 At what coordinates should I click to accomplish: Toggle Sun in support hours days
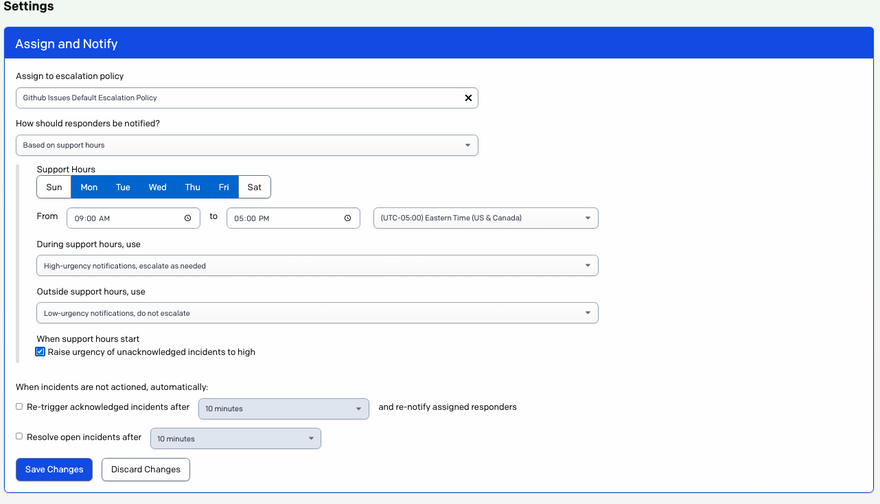click(x=54, y=187)
